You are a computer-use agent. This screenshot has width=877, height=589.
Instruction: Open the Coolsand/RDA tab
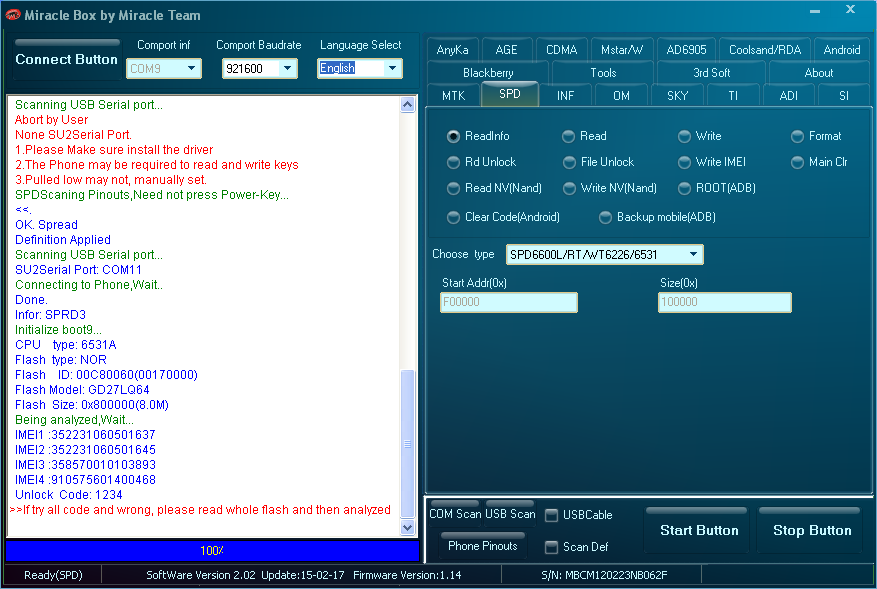(x=765, y=50)
